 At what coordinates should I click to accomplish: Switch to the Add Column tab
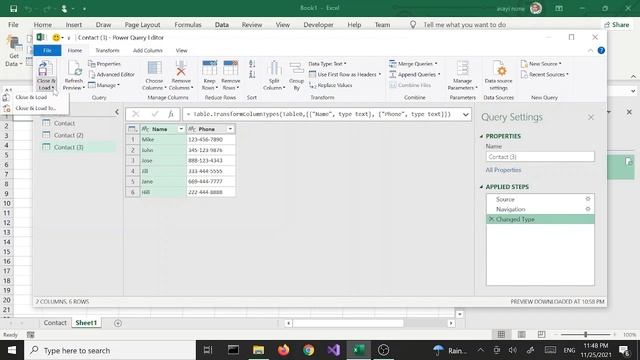pyautogui.click(x=148, y=51)
